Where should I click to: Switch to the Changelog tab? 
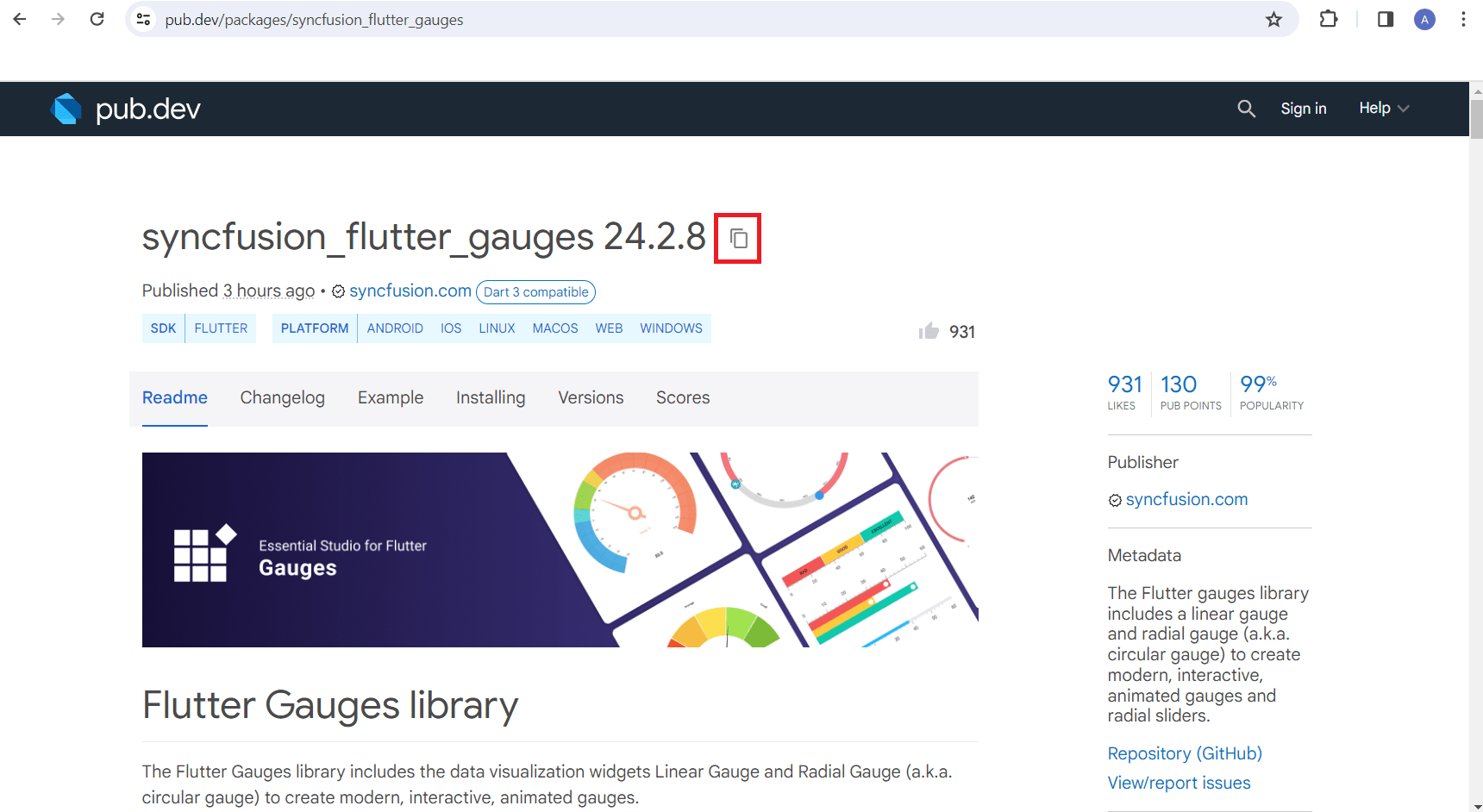click(282, 397)
